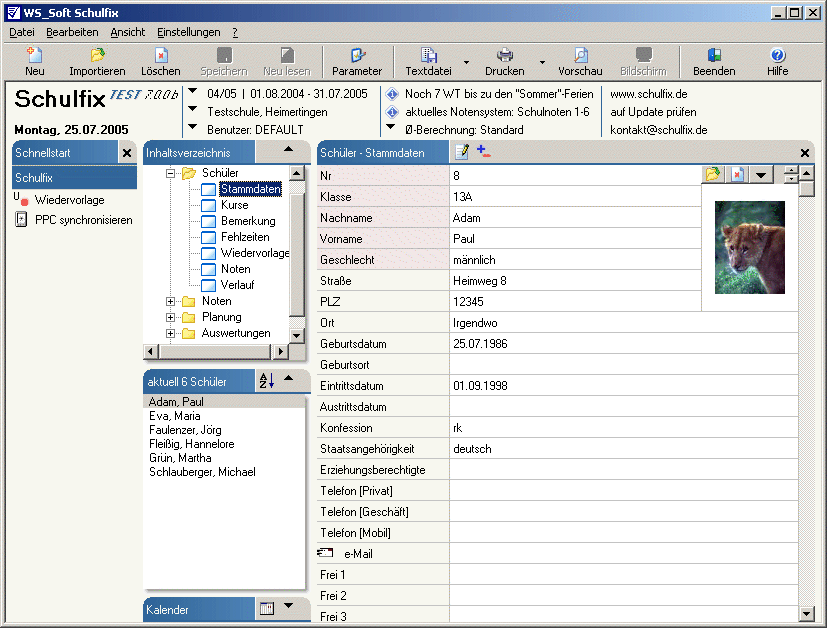Viewport: 827px width, 628px height.
Task: Click the Textdatei toolbar icon
Action: tap(428, 55)
